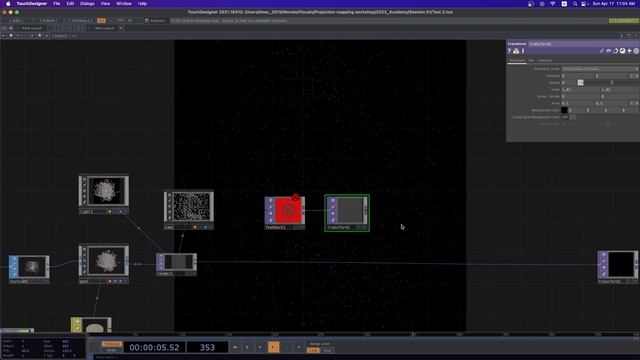Screen dimensions: 640x360
Task: Click the orange realtime toggle in the toolbar
Action: (101, 20)
